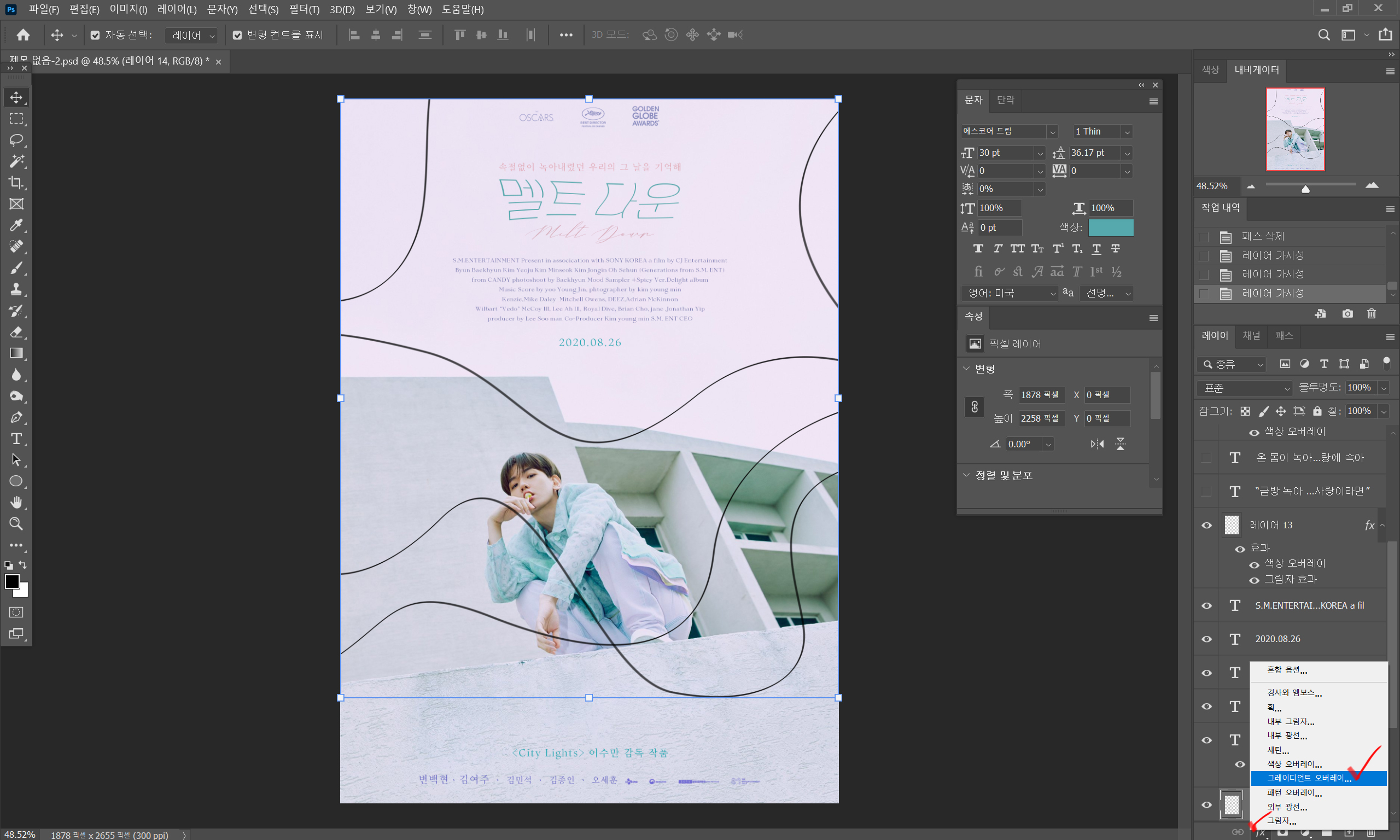Flip horizontally in Properties panel
Image resolution: width=1400 pixels, height=840 pixels.
click(1097, 445)
